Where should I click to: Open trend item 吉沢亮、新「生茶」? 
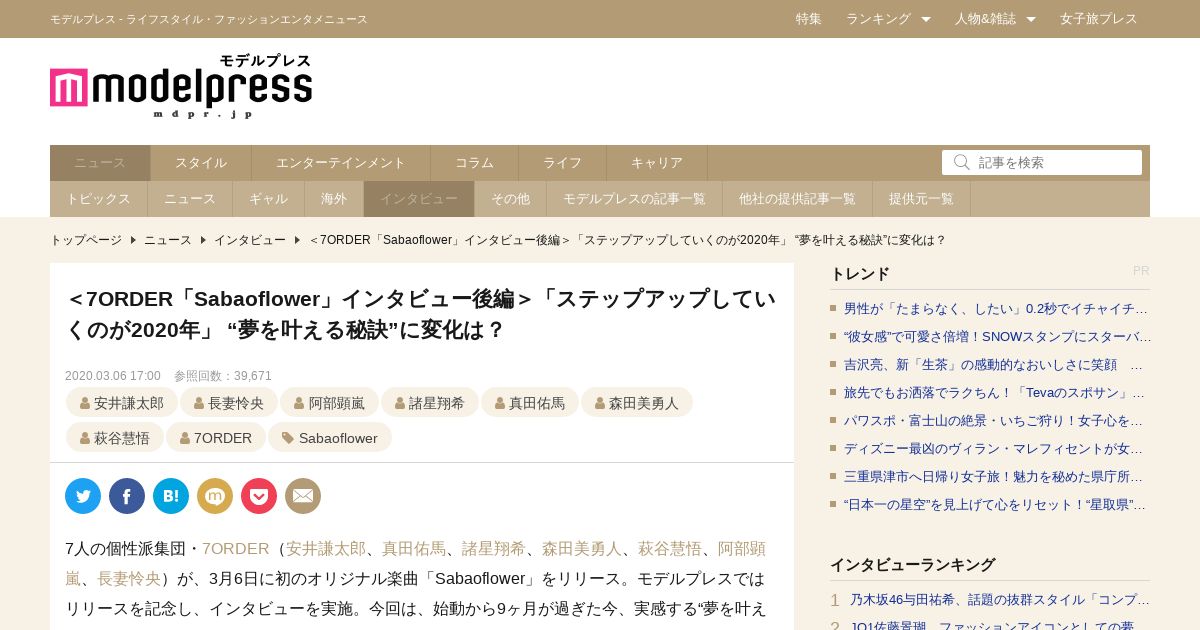point(993,365)
